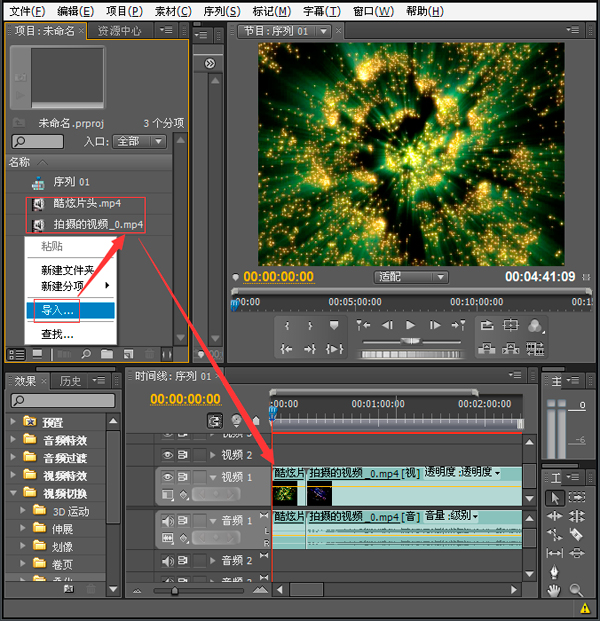Image resolution: width=600 pixels, height=621 pixels.
Task: Expand the 音频特效 effects folder
Action: [x=13, y=439]
